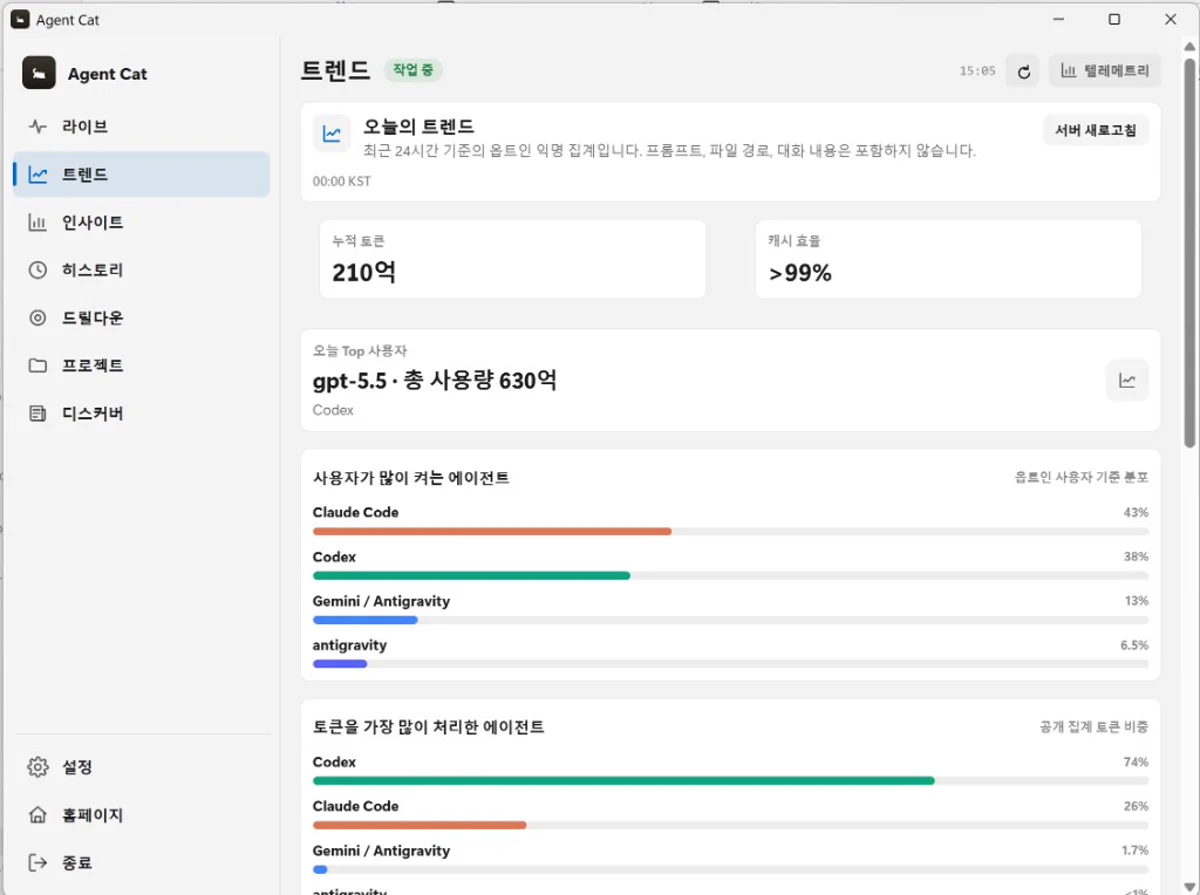
Task: Click the antigravity 6.5% bar
Action: pos(731,664)
